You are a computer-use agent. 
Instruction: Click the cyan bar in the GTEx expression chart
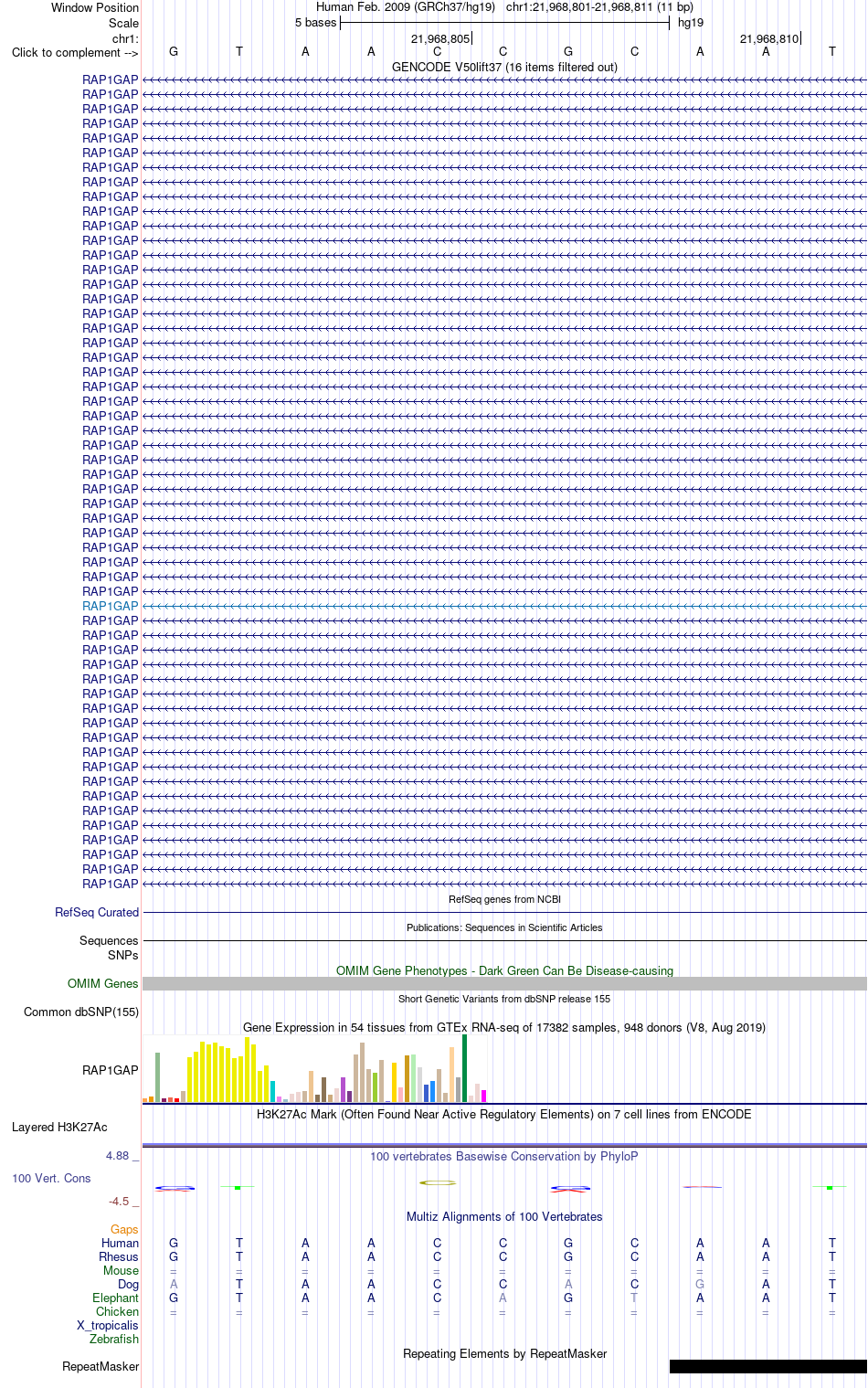coord(272,1091)
